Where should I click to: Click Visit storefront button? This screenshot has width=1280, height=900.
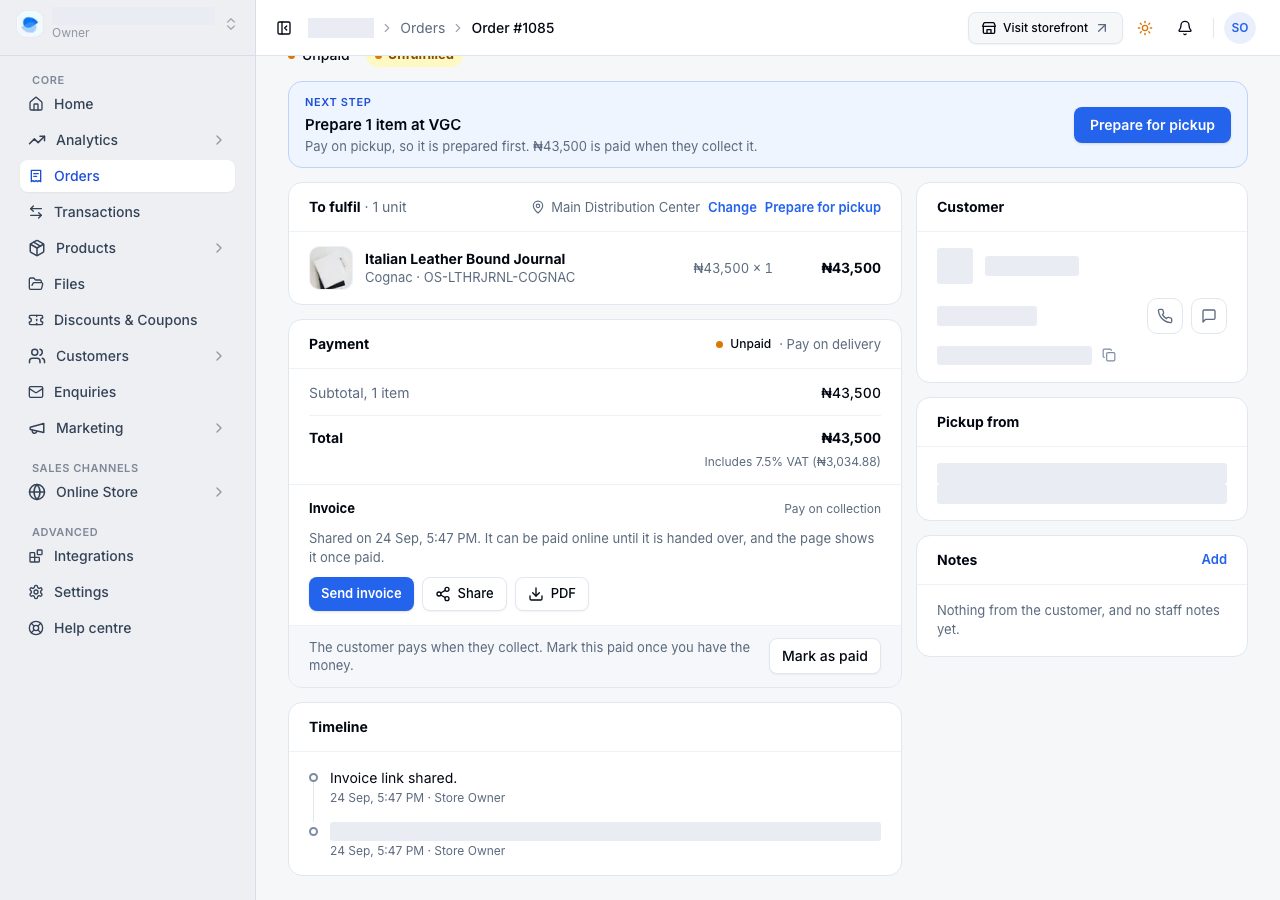click(x=1045, y=28)
